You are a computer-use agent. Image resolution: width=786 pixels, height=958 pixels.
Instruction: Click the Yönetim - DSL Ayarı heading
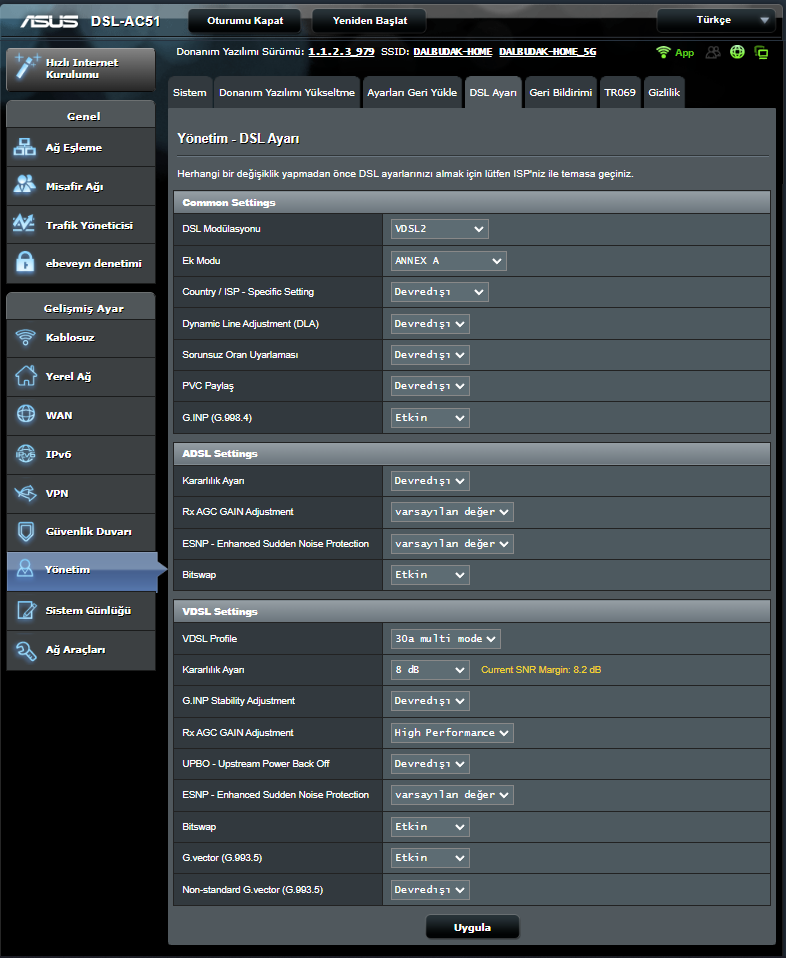point(238,139)
